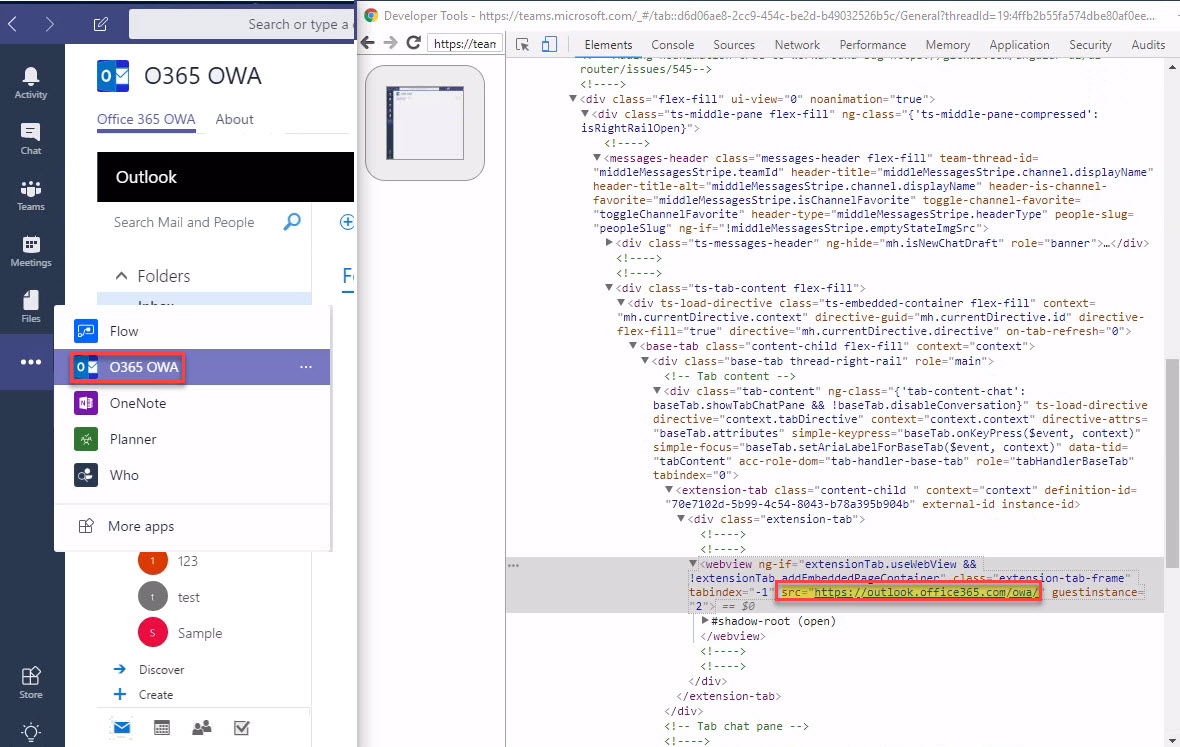The height and width of the screenshot is (747, 1180).
Task: Reload page via DevTools refresh icon
Action: tap(413, 43)
